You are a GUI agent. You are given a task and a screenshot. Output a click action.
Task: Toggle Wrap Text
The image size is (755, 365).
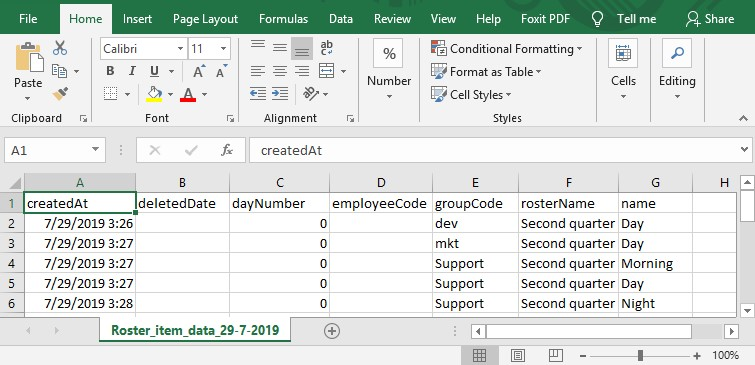tap(327, 48)
